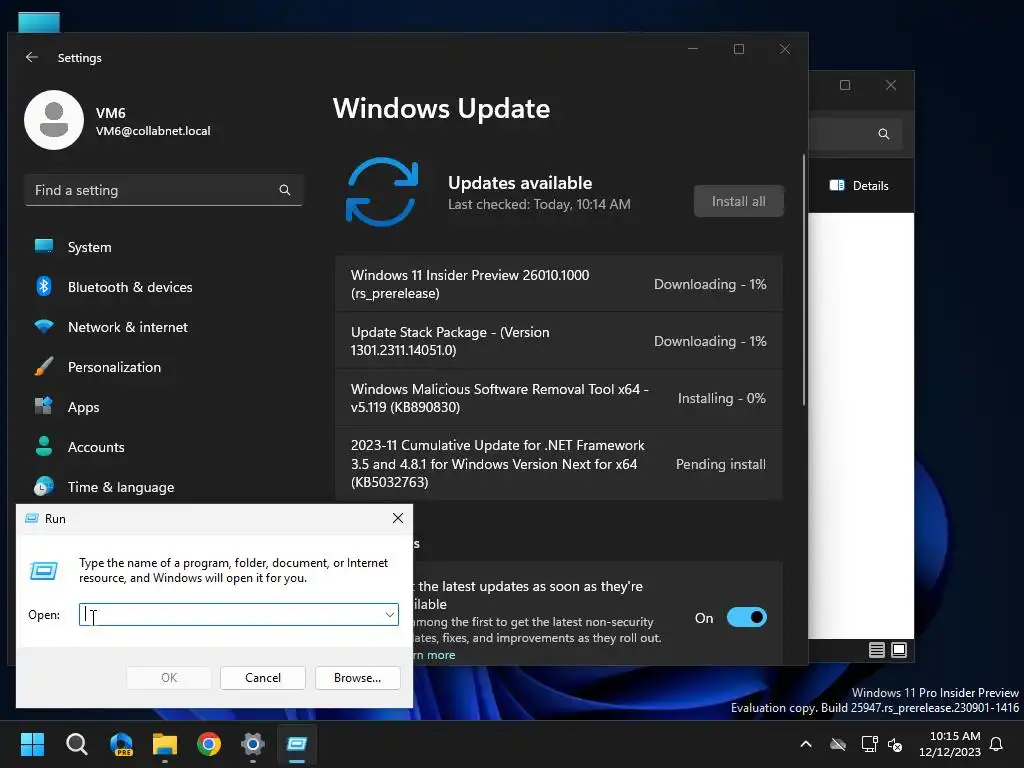
Task: Go back with the Settings back arrow
Action: pos(31,57)
